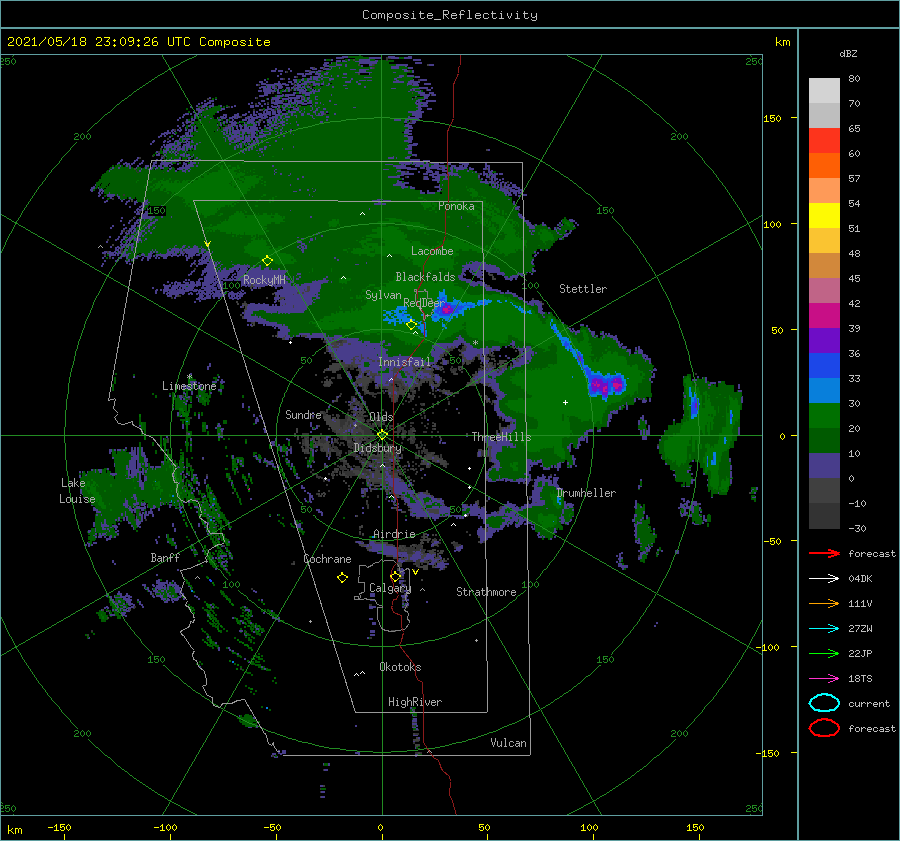
Task: Click the cyan 27ZW arrow icon
Action: 824,629
